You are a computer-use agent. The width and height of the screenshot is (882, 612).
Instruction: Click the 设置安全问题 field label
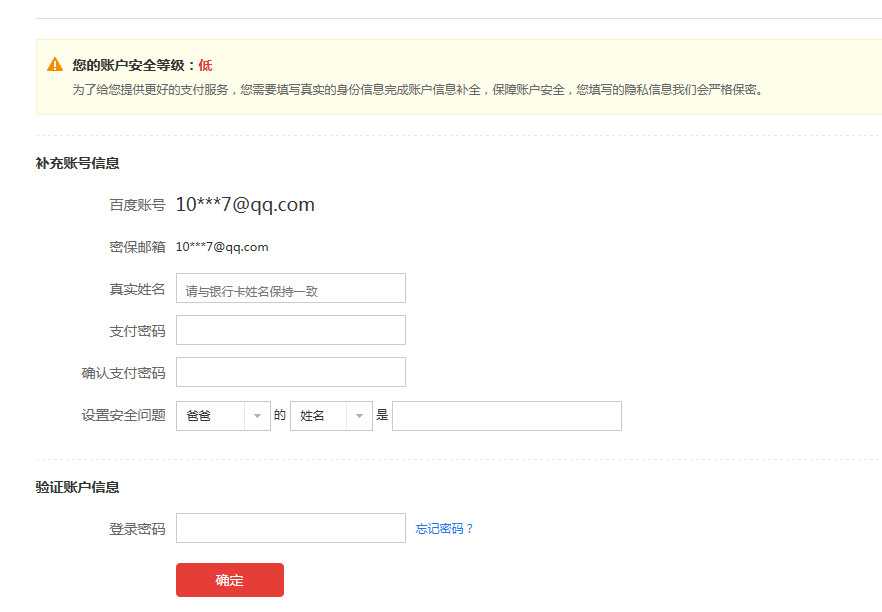click(120, 414)
